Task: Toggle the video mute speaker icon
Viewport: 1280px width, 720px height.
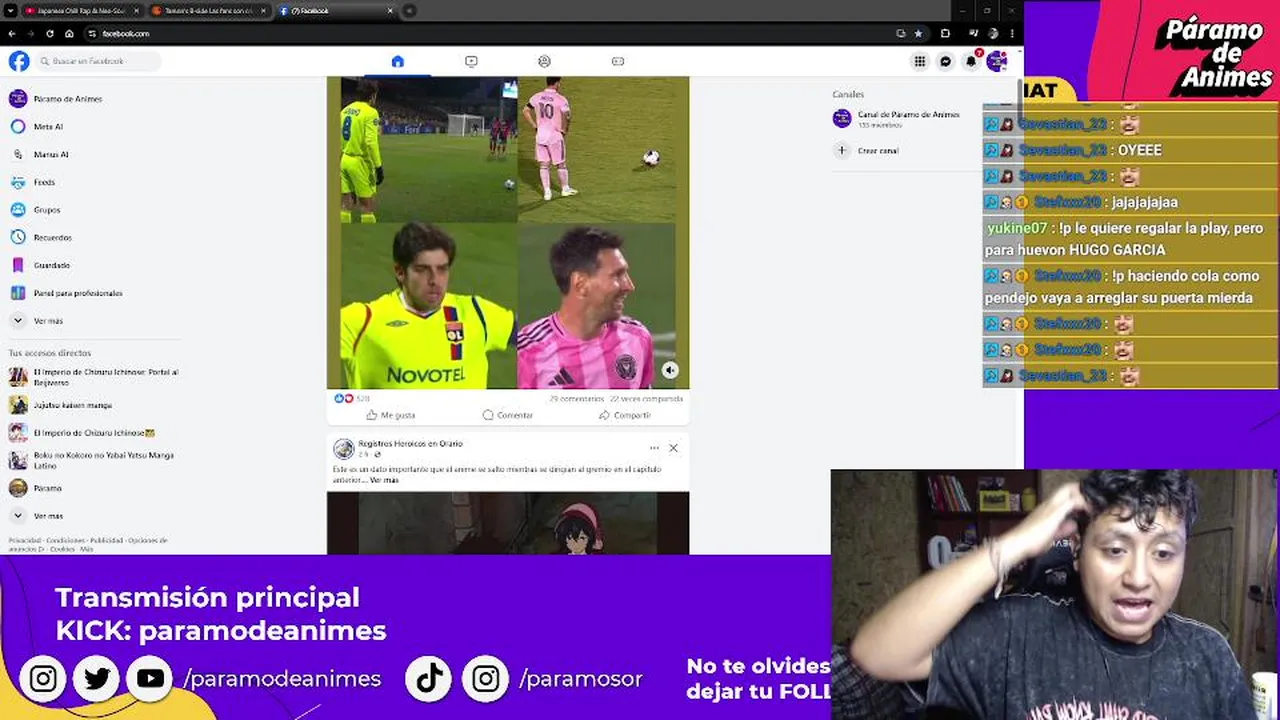Action: (670, 370)
